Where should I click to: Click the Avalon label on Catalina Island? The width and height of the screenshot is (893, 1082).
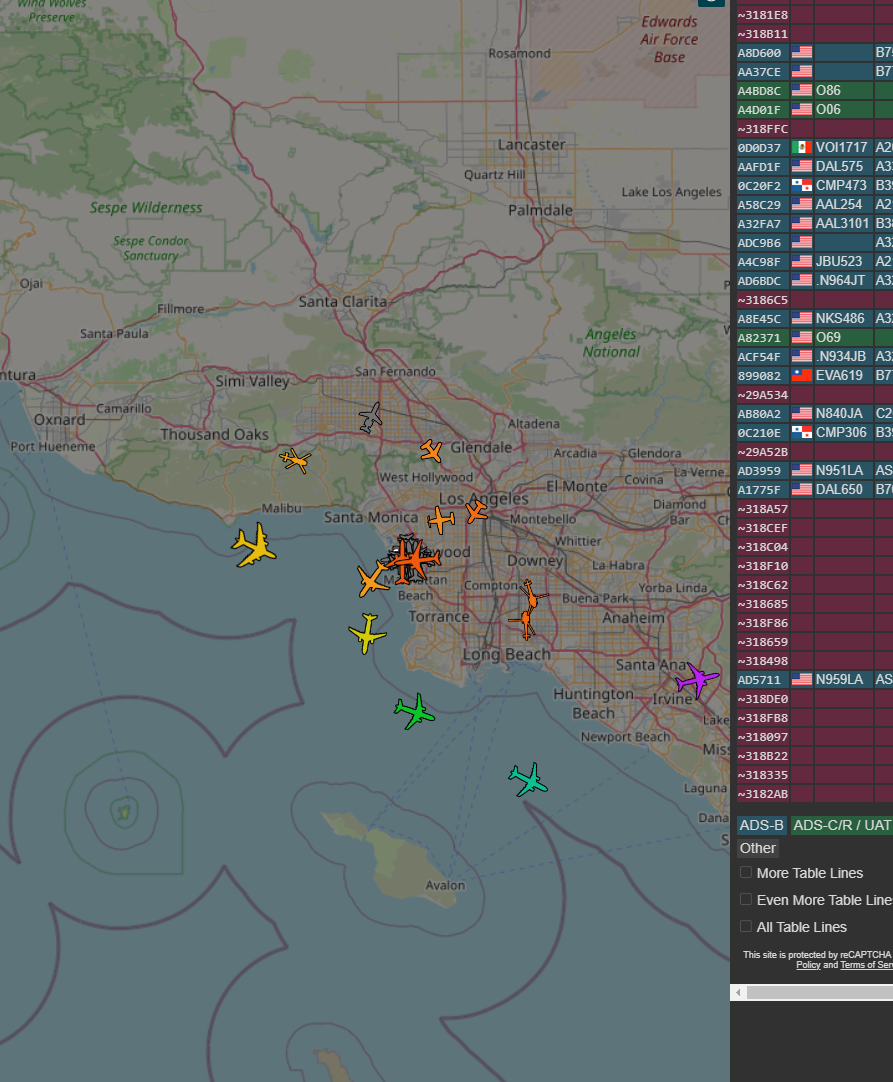click(x=445, y=885)
